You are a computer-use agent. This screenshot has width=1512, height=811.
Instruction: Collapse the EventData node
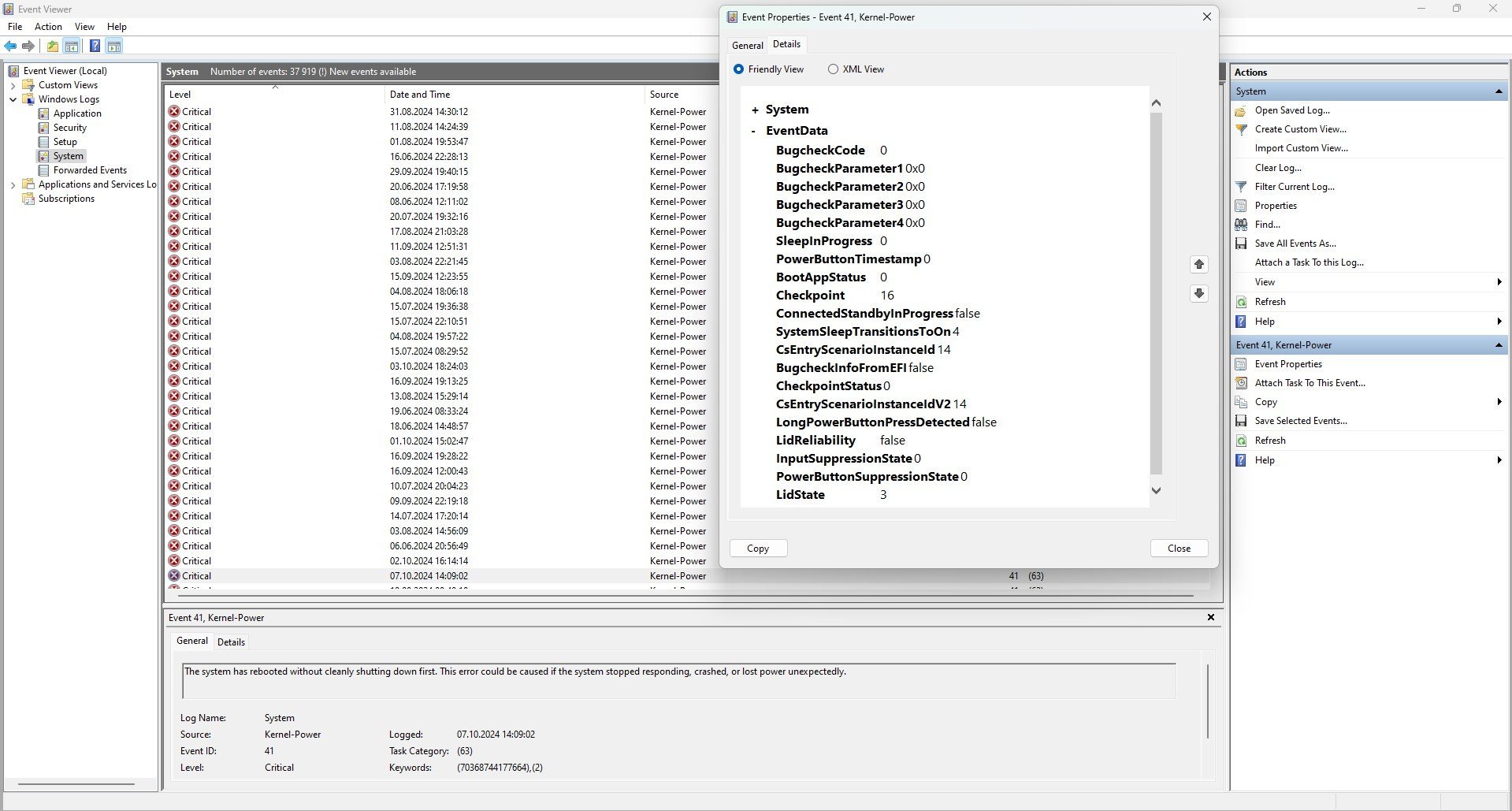tap(754, 132)
